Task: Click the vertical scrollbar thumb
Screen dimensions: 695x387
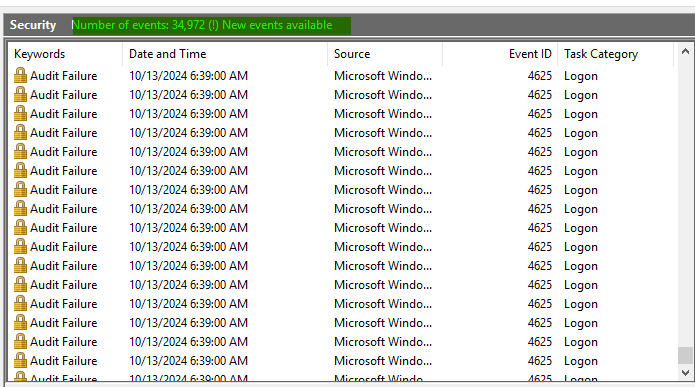Action: point(685,355)
